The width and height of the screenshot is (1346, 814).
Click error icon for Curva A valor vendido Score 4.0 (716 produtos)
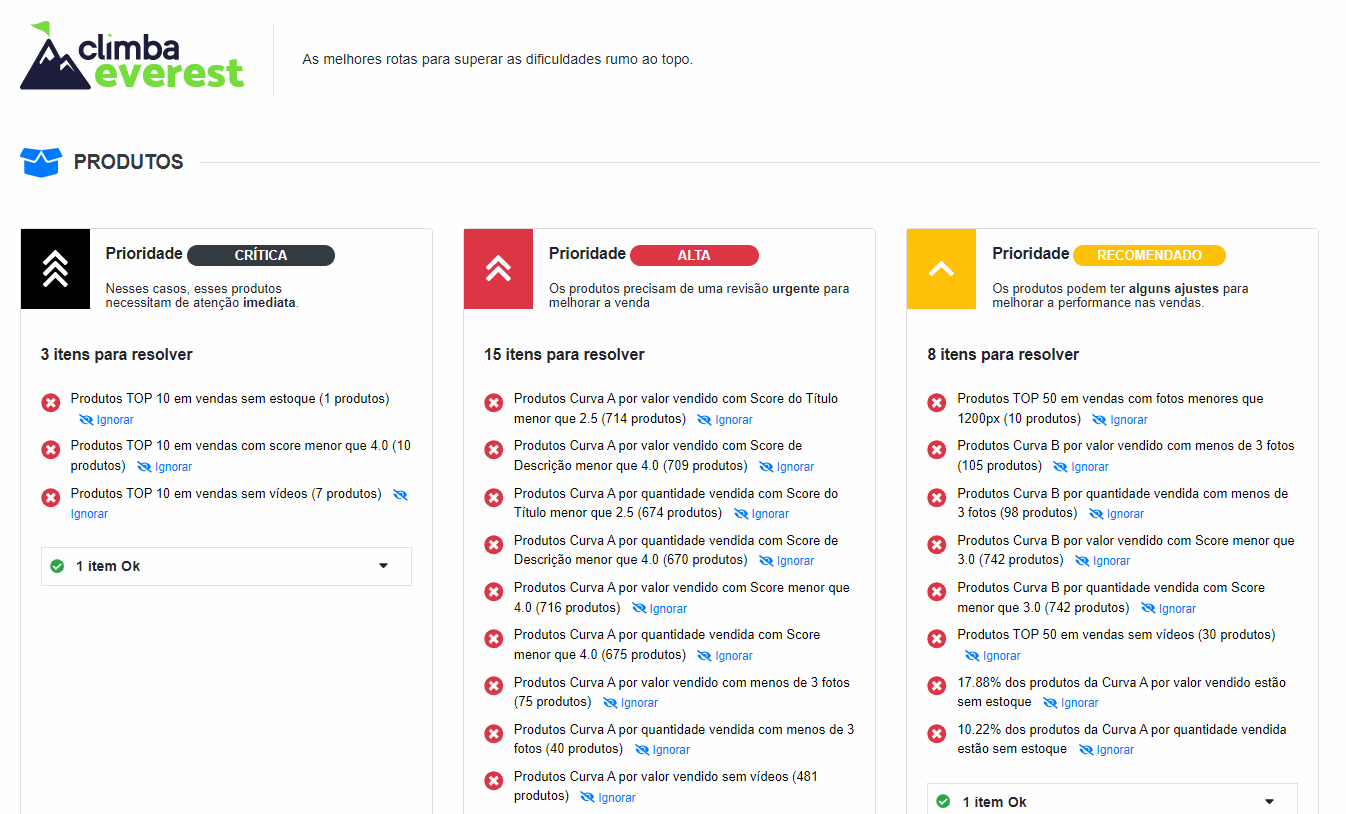[x=493, y=592]
